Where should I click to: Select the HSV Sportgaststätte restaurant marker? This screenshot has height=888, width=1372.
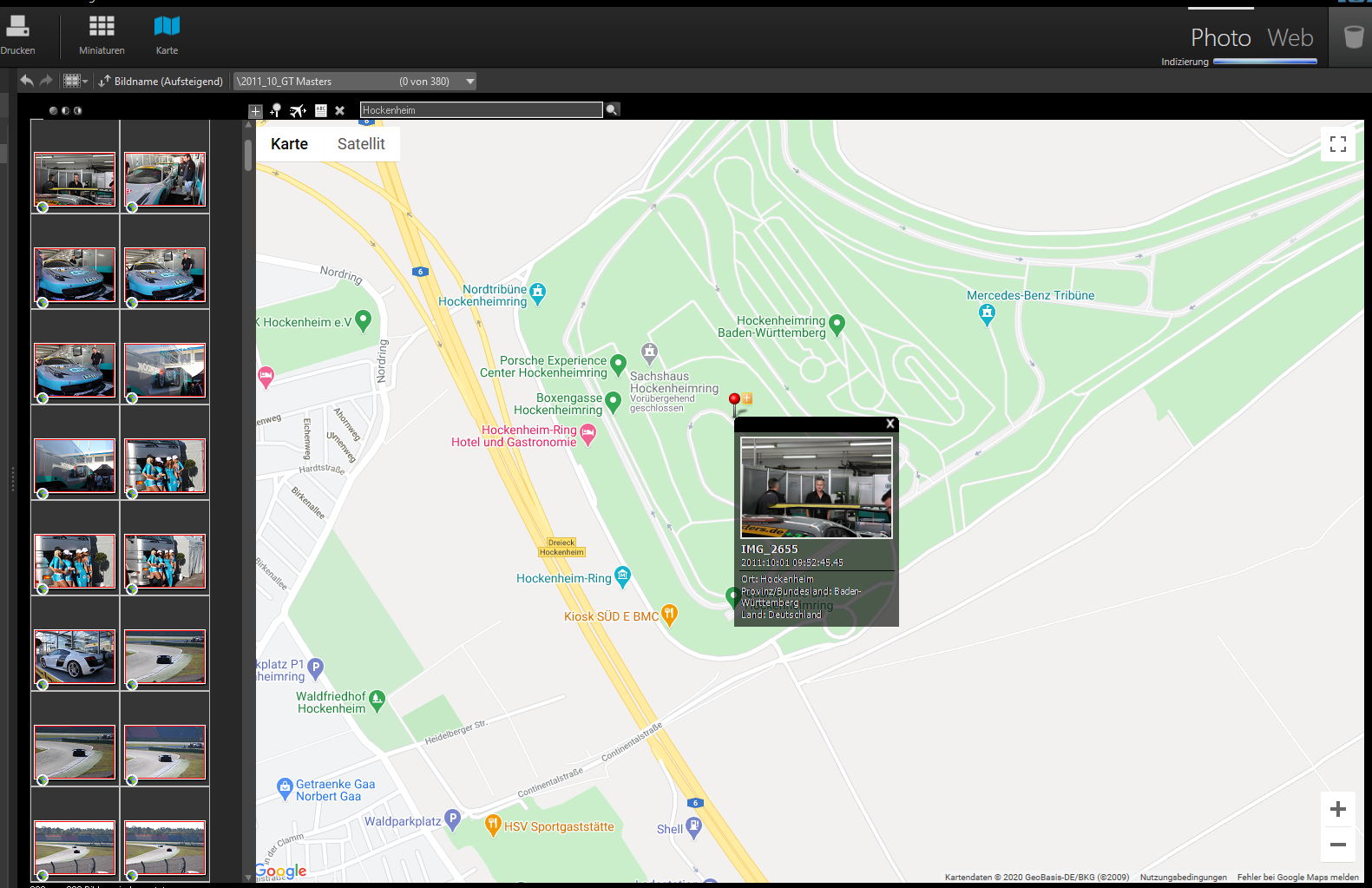(x=493, y=825)
